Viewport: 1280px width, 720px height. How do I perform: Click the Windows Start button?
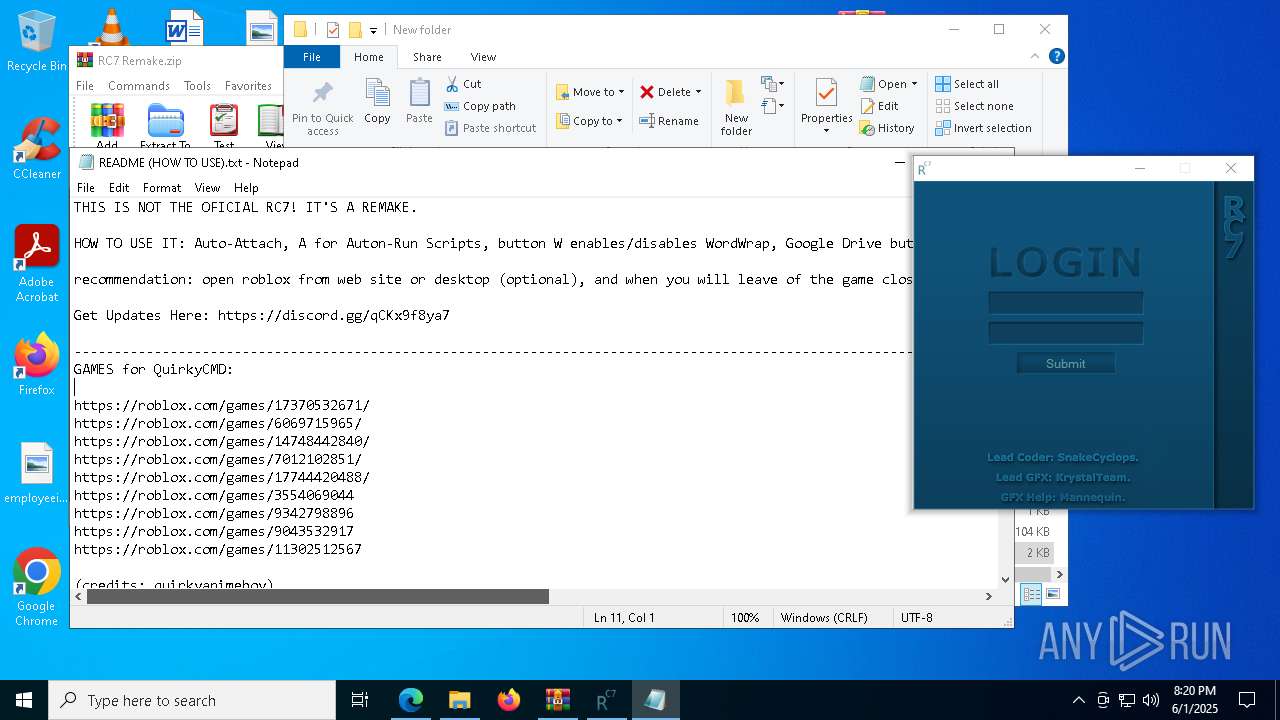(x=24, y=700)
